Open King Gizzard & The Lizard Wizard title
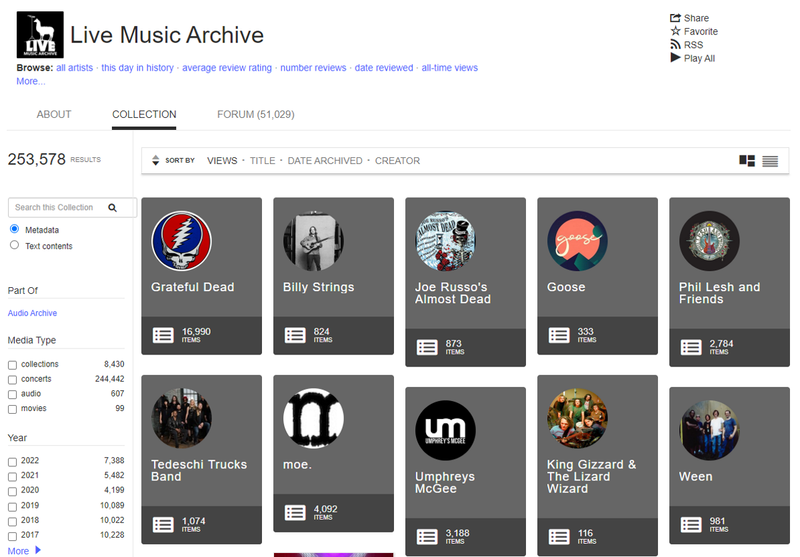The width and height of the screenshot is (800, 557). click(591, 476)
